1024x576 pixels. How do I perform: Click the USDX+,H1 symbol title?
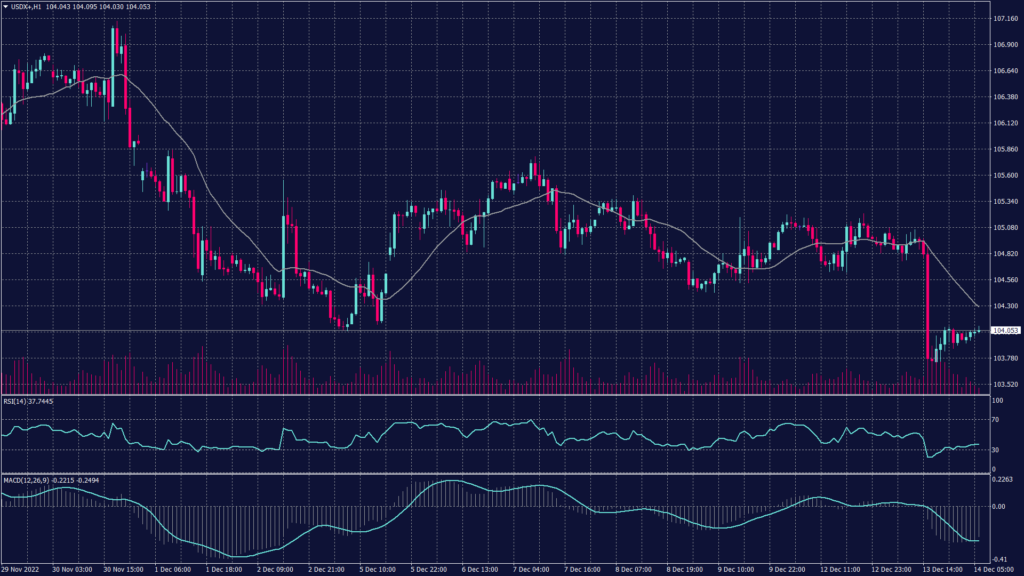click(26, 8)
